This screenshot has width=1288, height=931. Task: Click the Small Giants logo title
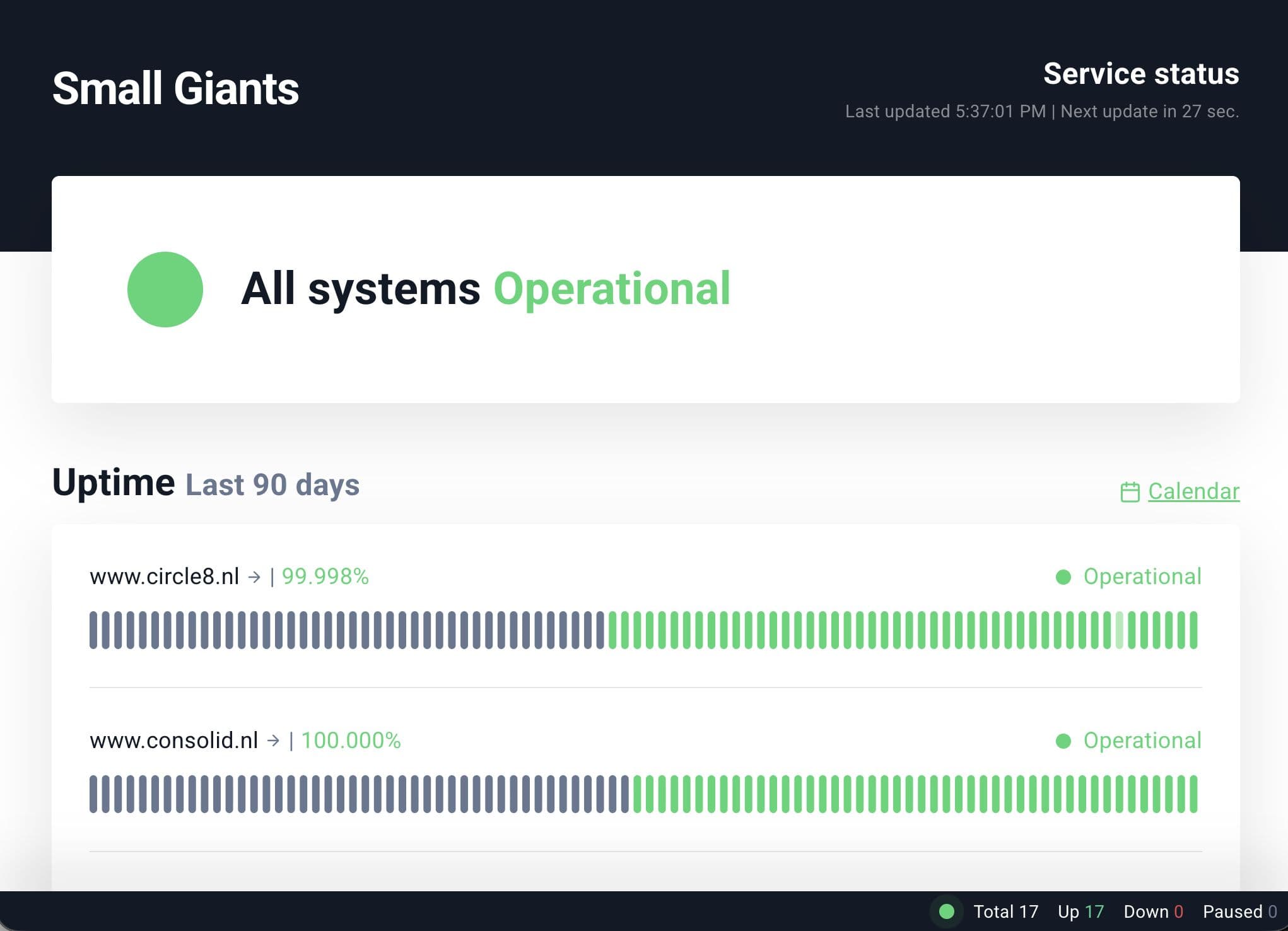coord(175,88)
